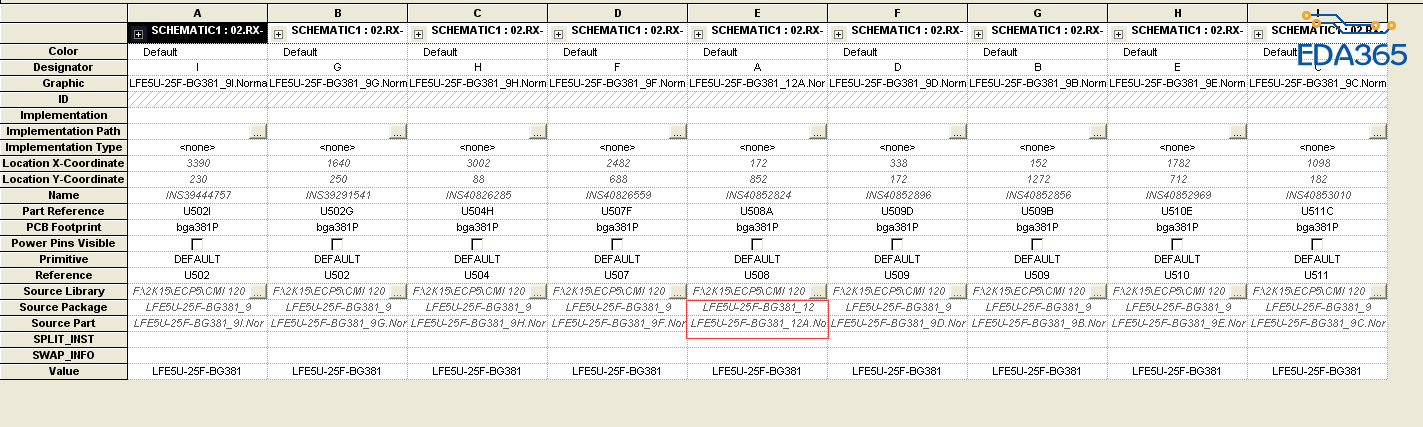Screen dimensions: 1423x427
Task: Expand the SCHEMATIC1 plus icon in column A
Action: pos(138,32)
